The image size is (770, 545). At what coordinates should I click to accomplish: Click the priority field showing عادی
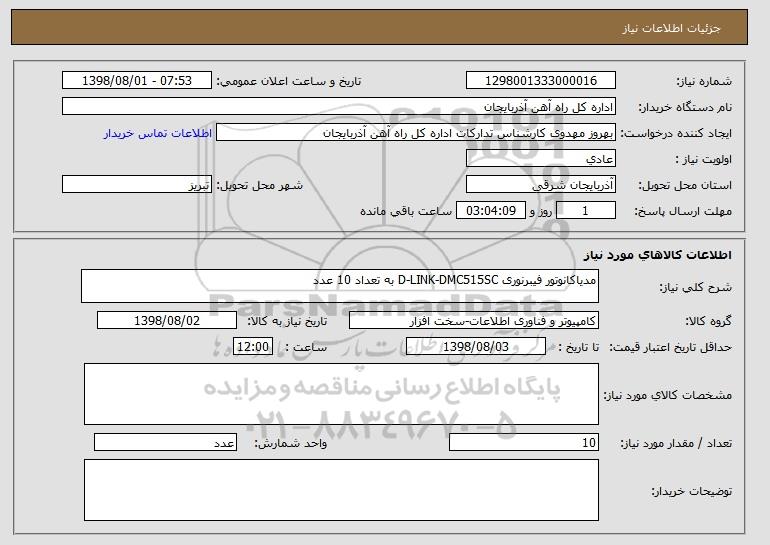tap(541, 159)
